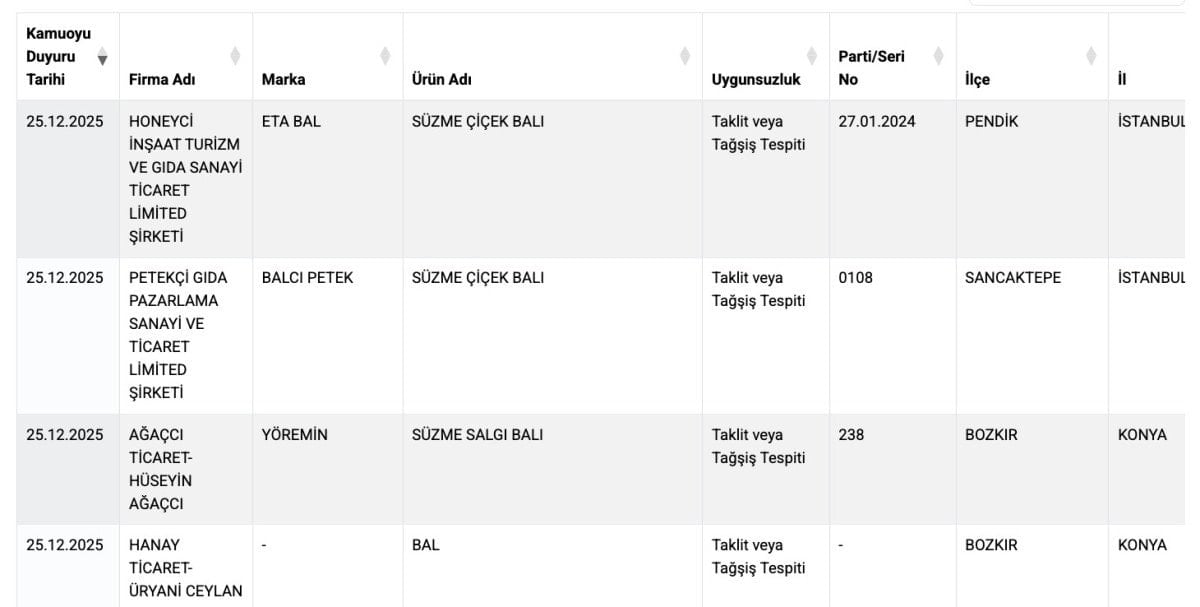Click the ETA BAL brand cell
The width and height of the screenshot is (1200, 607).
pyautogui.click(x=291, y=122)
